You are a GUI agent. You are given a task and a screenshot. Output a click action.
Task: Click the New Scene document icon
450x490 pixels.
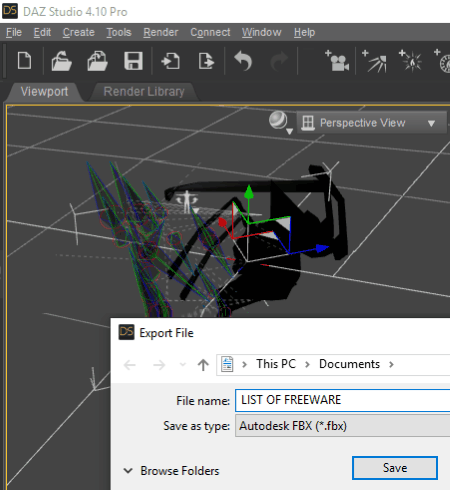click(x=25, y=61)
